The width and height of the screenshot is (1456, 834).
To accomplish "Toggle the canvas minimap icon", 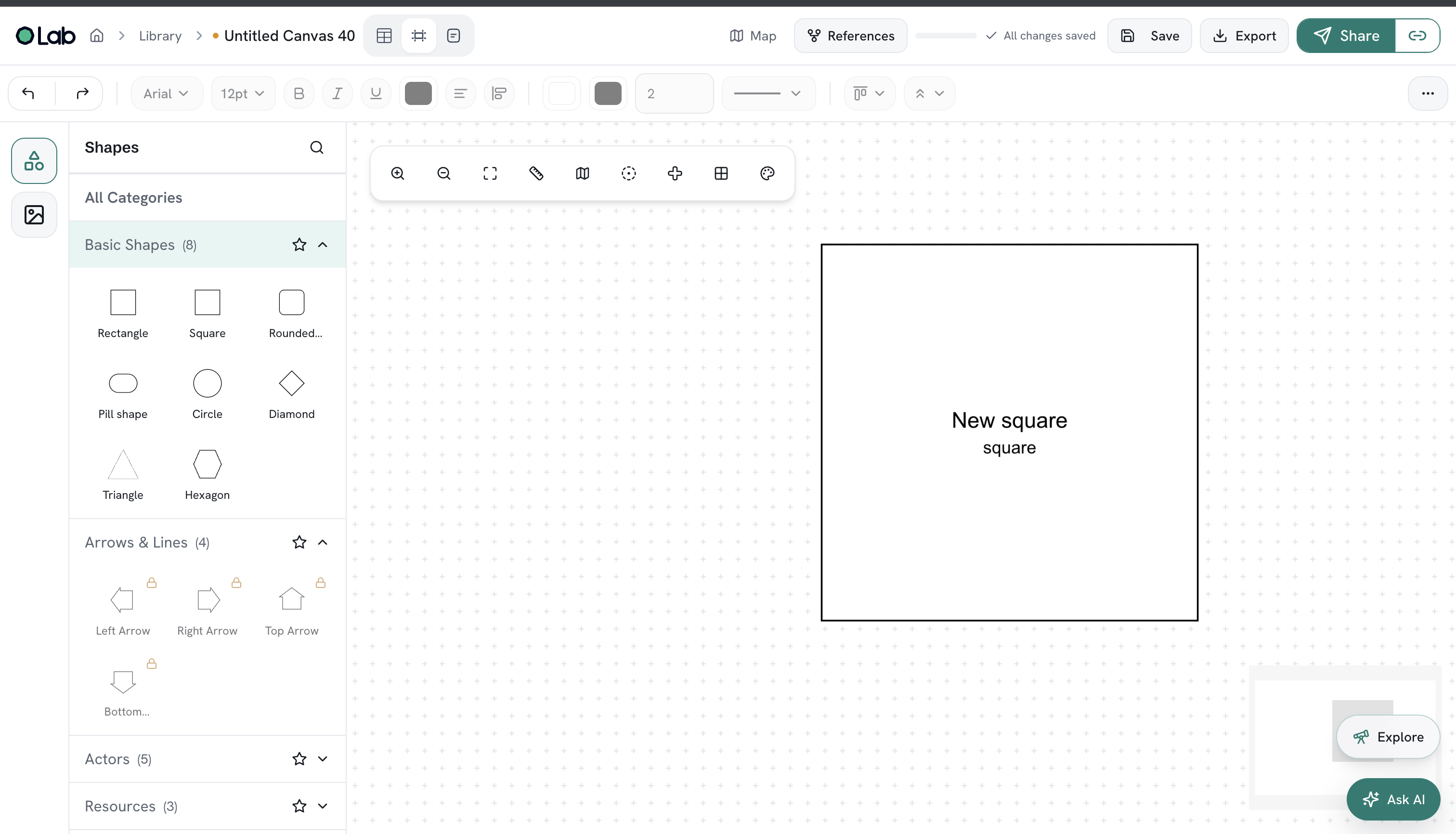I will 583,173.
